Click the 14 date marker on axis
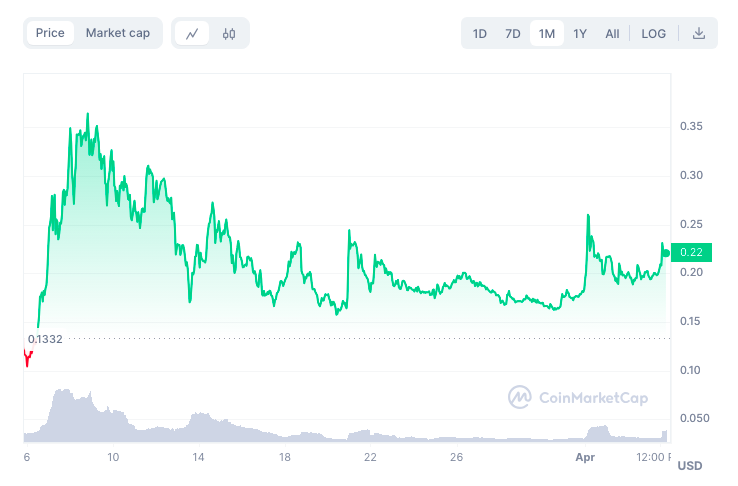The image size is (738, 486). [x=199, y=457]
